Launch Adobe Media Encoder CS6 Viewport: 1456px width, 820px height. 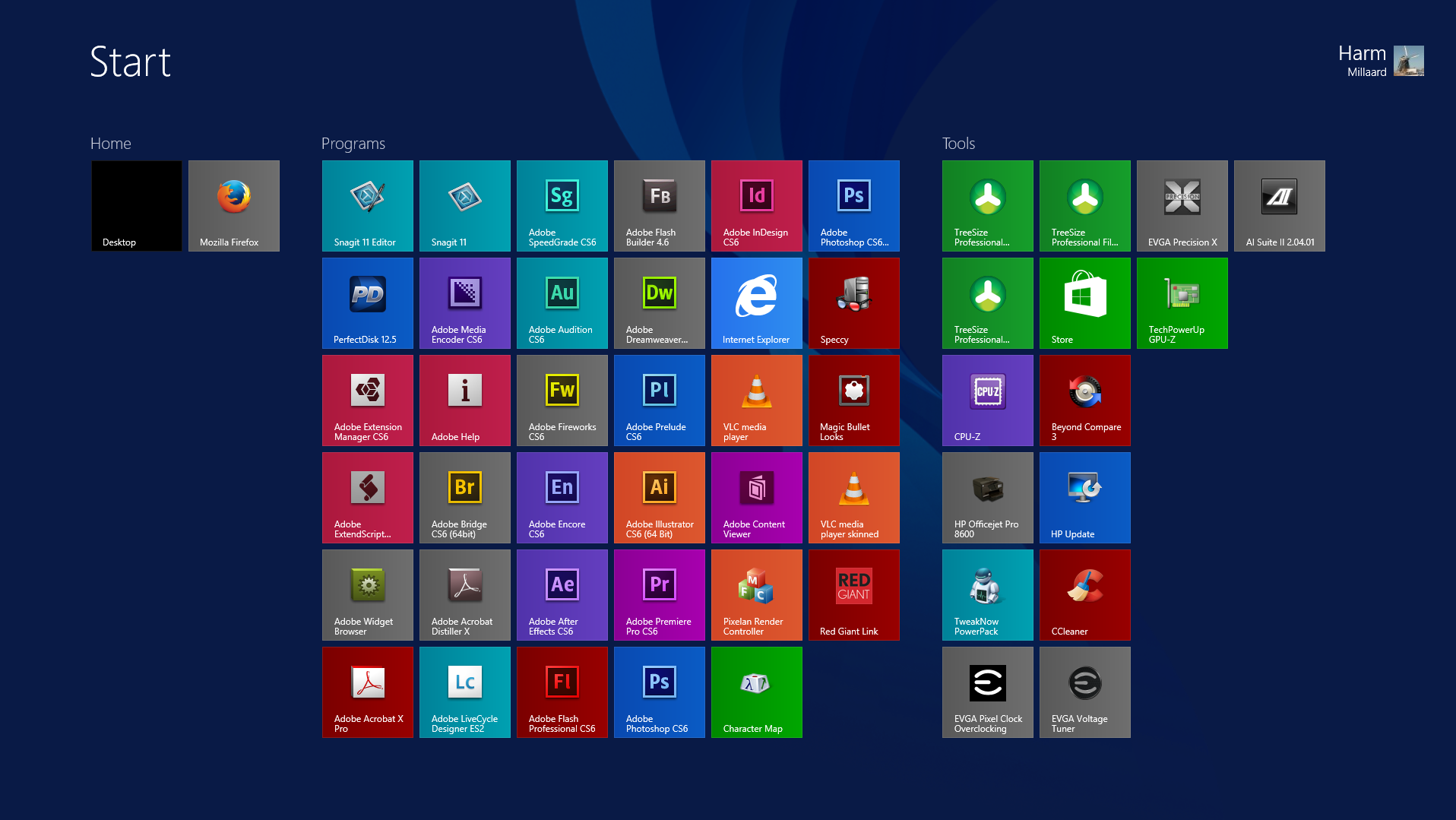pyautogui.click(x=465, y=303)
